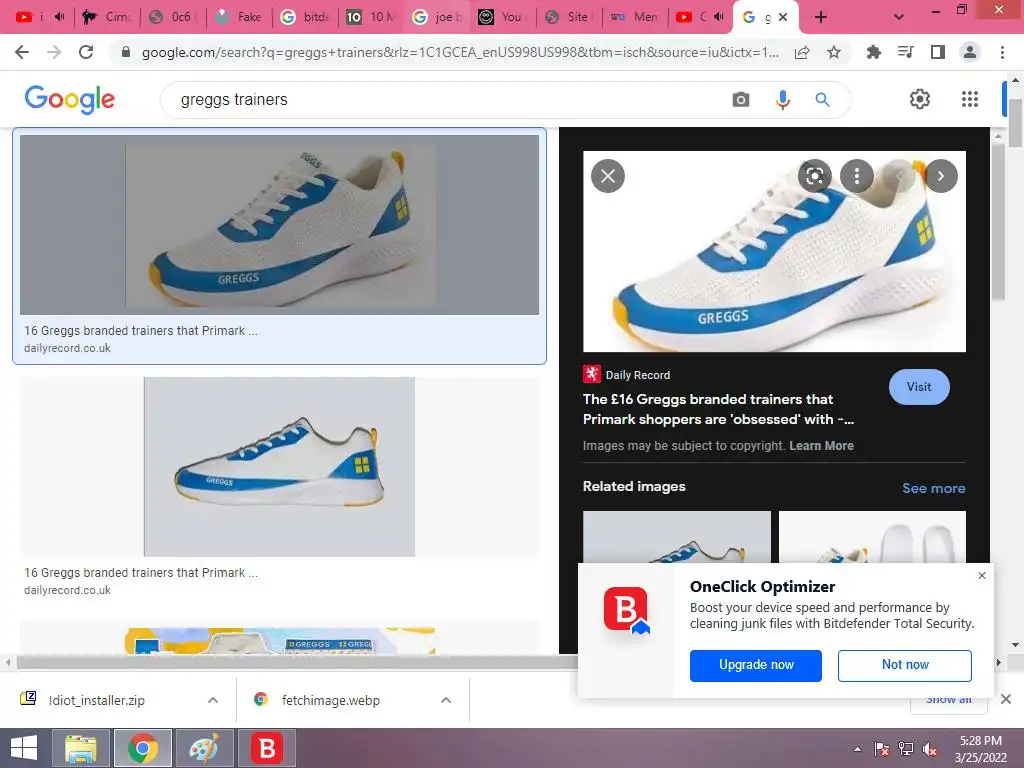Open the Bitdefender logo in popup
The image size is (1024, 768).
click(626, 610)
